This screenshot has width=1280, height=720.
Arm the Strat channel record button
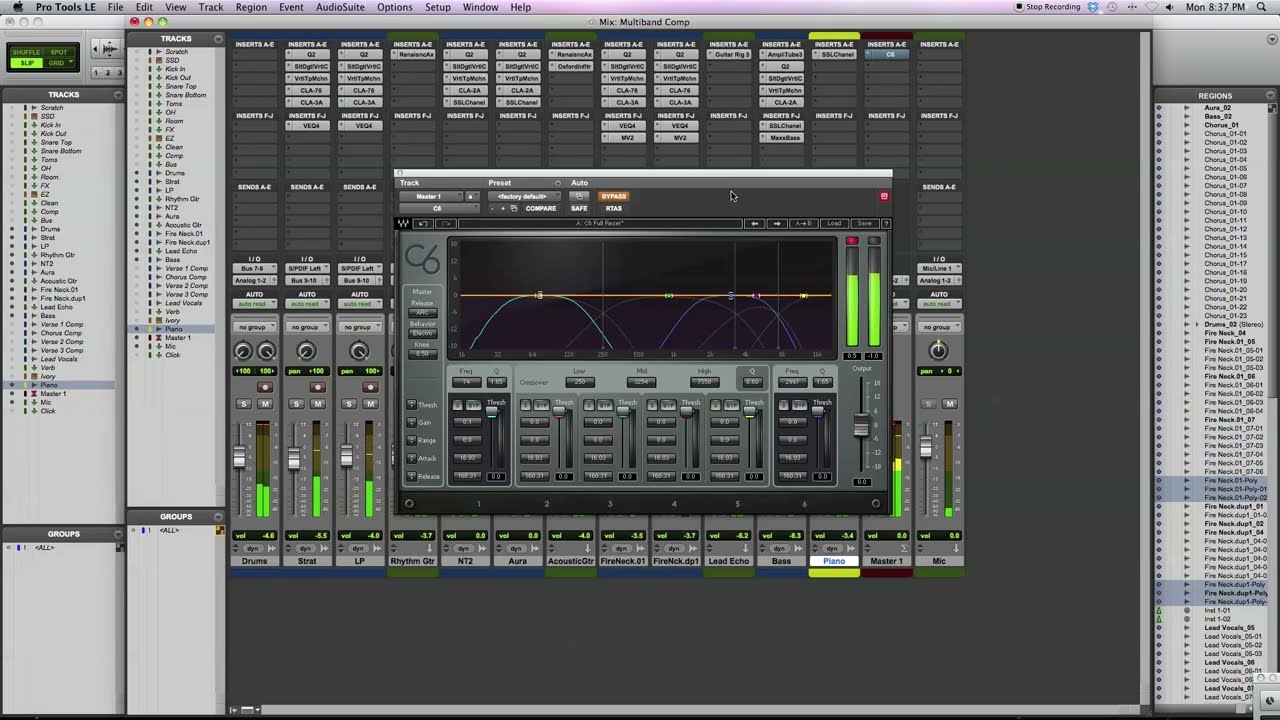[x=317, y=387]
